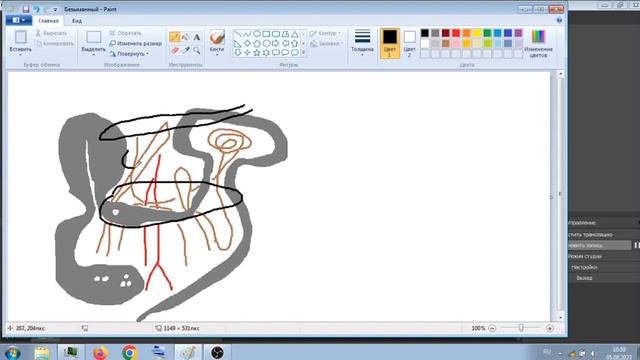Open Windows Explorer folder in the taskbar
The image size is (640, 360).
pyautogui.click(x=42, y=352)
